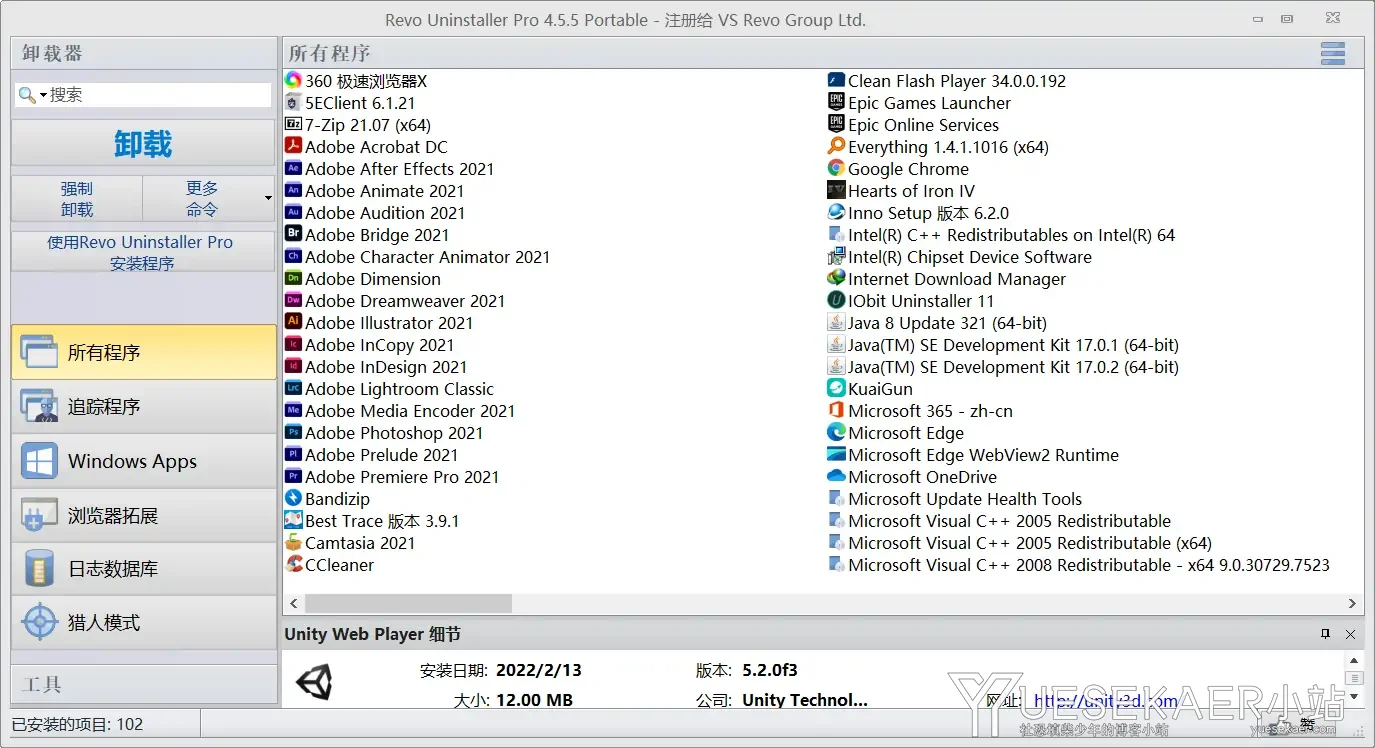Expand the 工具 section header
Screen dimensions: 1375x748
tap(144, 685)
